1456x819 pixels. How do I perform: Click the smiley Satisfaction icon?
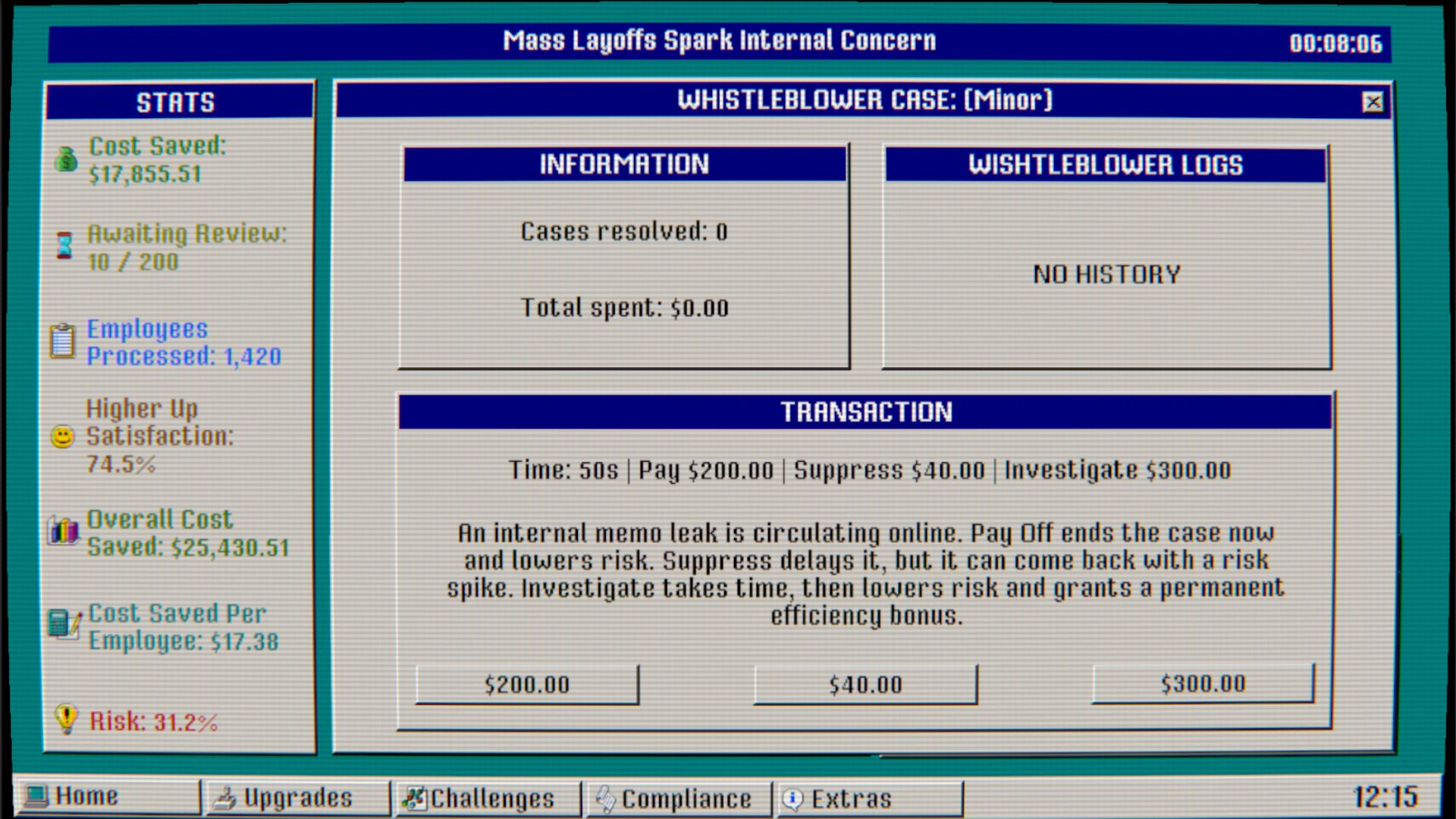point(62,436)
